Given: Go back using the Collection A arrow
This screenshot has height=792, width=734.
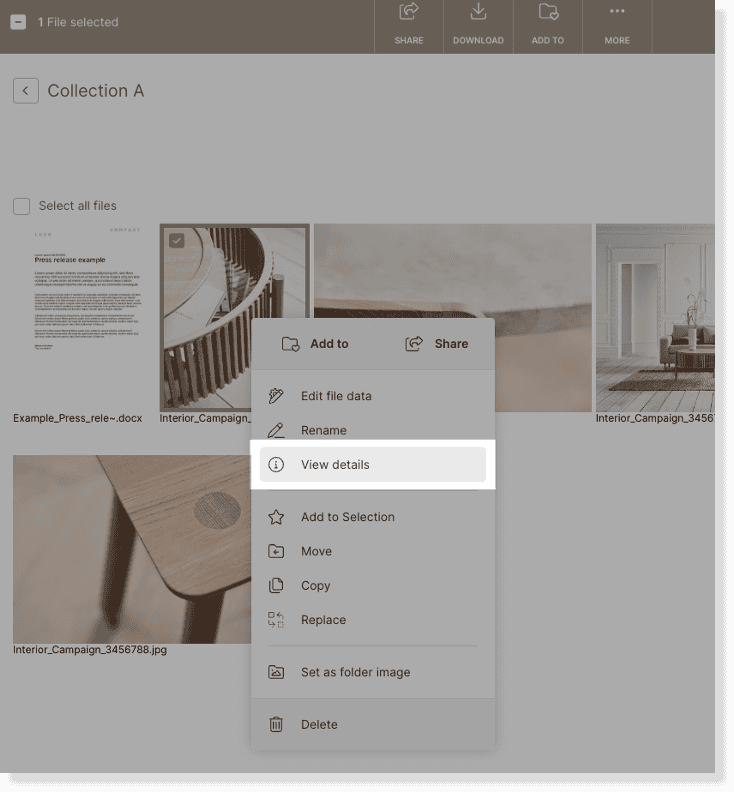Looking at the screenshot, I should click(26, 90).
